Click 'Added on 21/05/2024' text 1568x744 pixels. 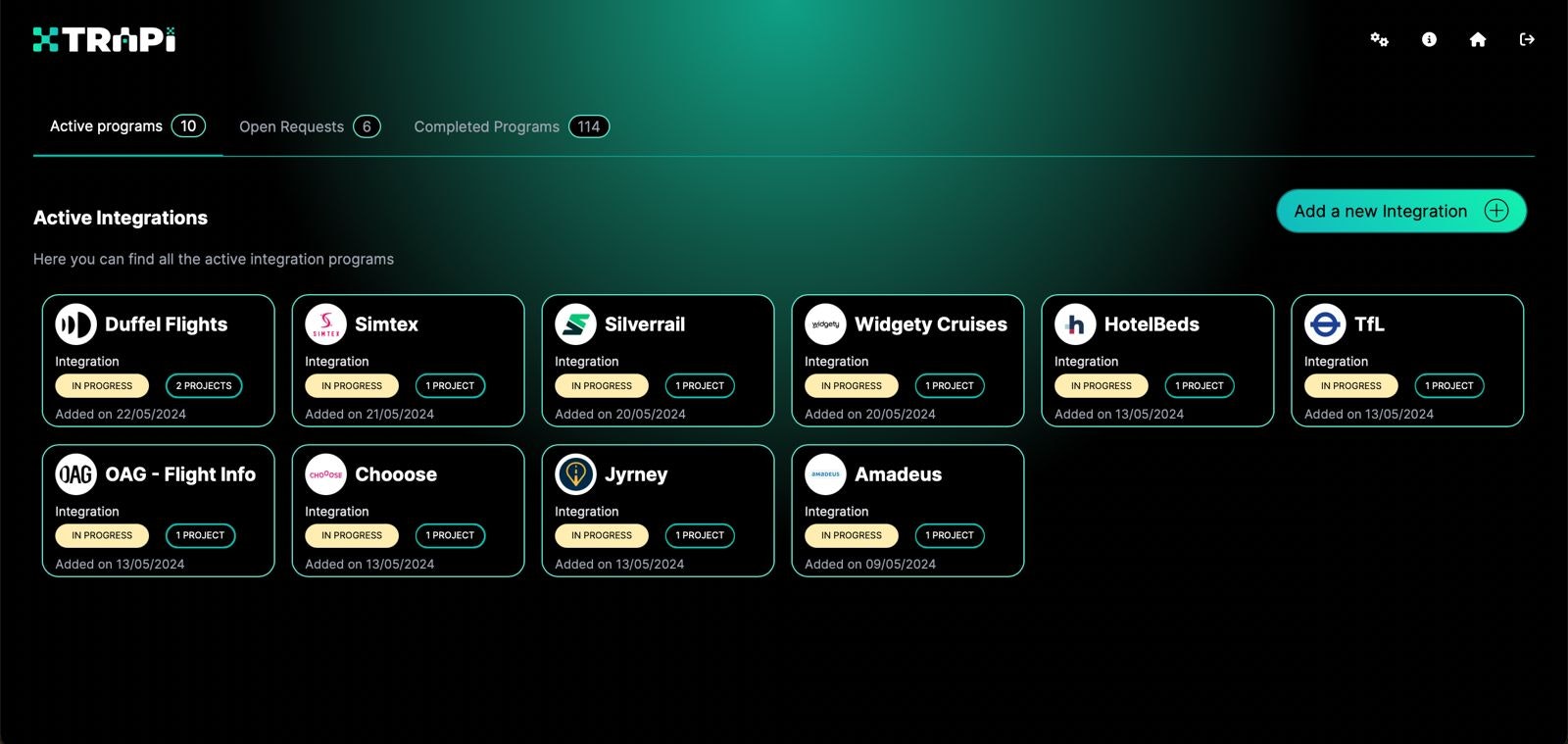[x=369, y=415]
